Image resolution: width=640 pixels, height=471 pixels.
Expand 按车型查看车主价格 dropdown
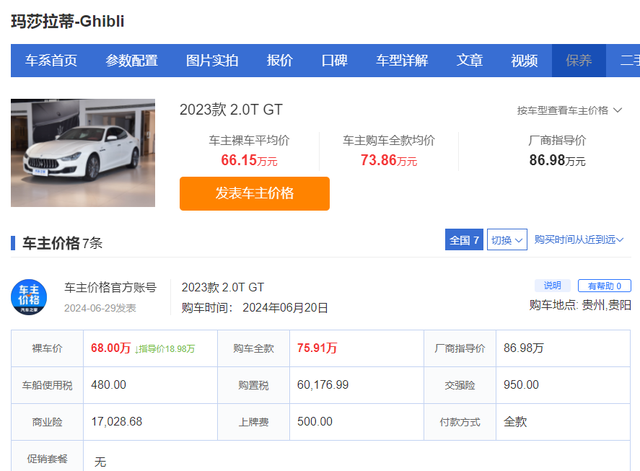click(569, 110)
